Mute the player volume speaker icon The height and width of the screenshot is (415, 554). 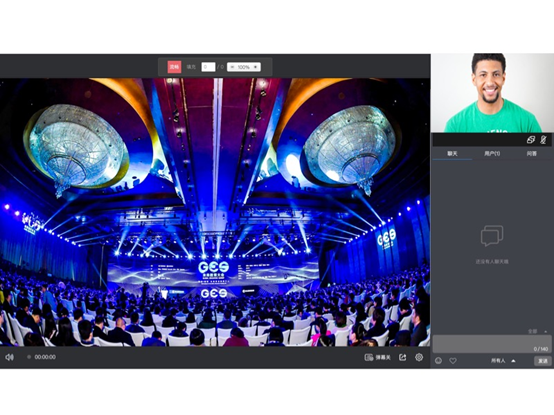(10, 357)
